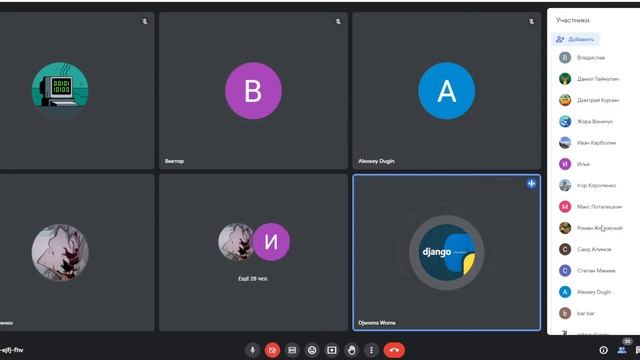Toggle the participants panel people icon

pyautogui.click(x=622, y=350)
